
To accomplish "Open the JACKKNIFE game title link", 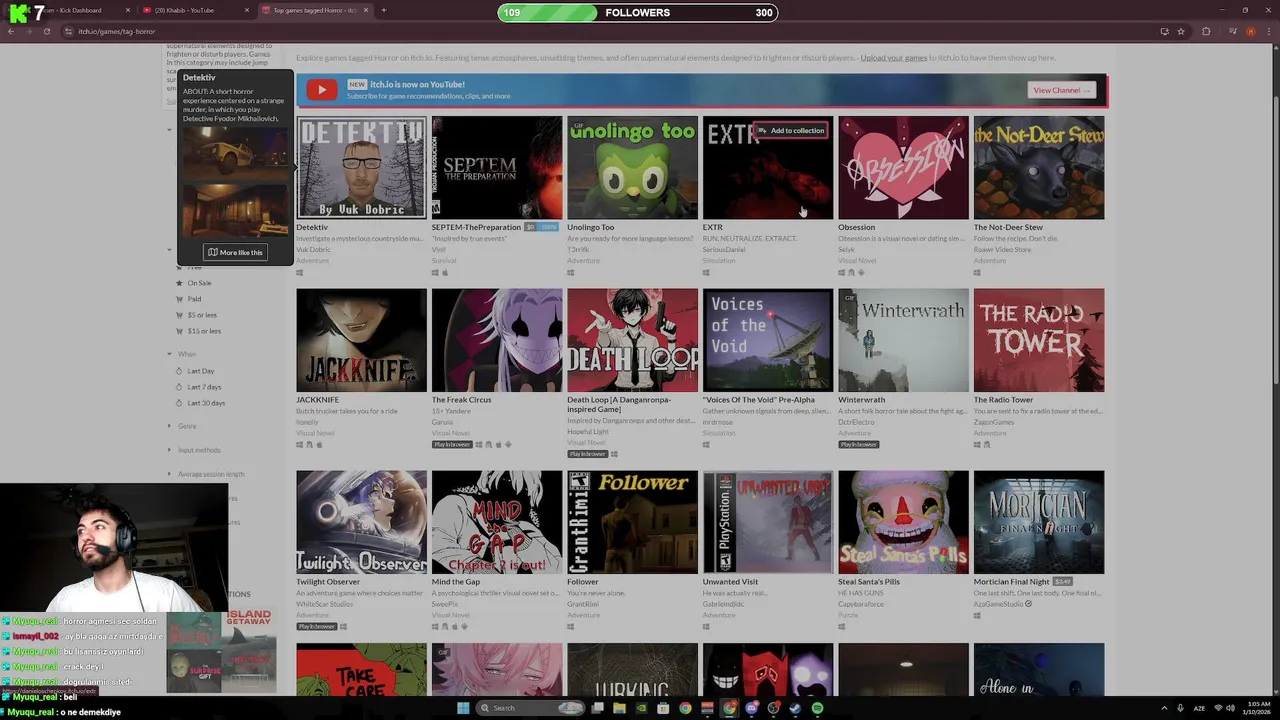I will coord(317,400).
